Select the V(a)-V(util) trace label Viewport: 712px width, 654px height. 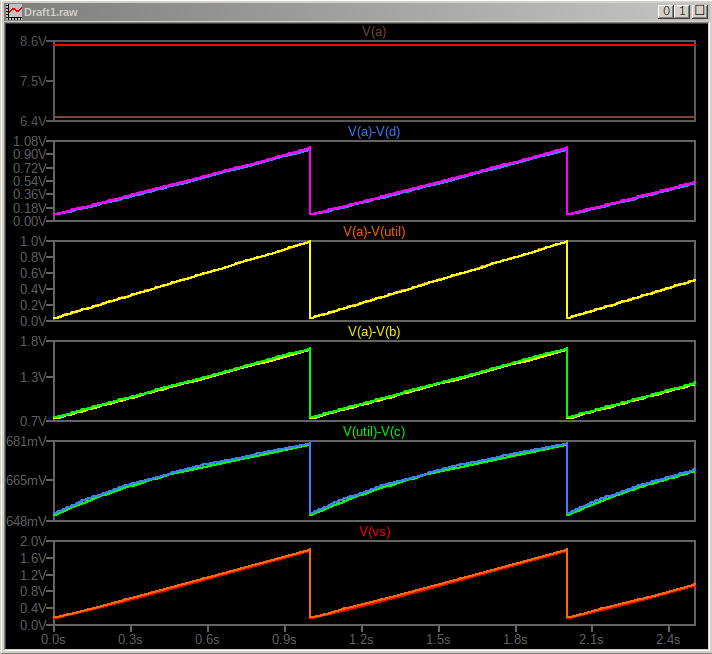point(374,232)
